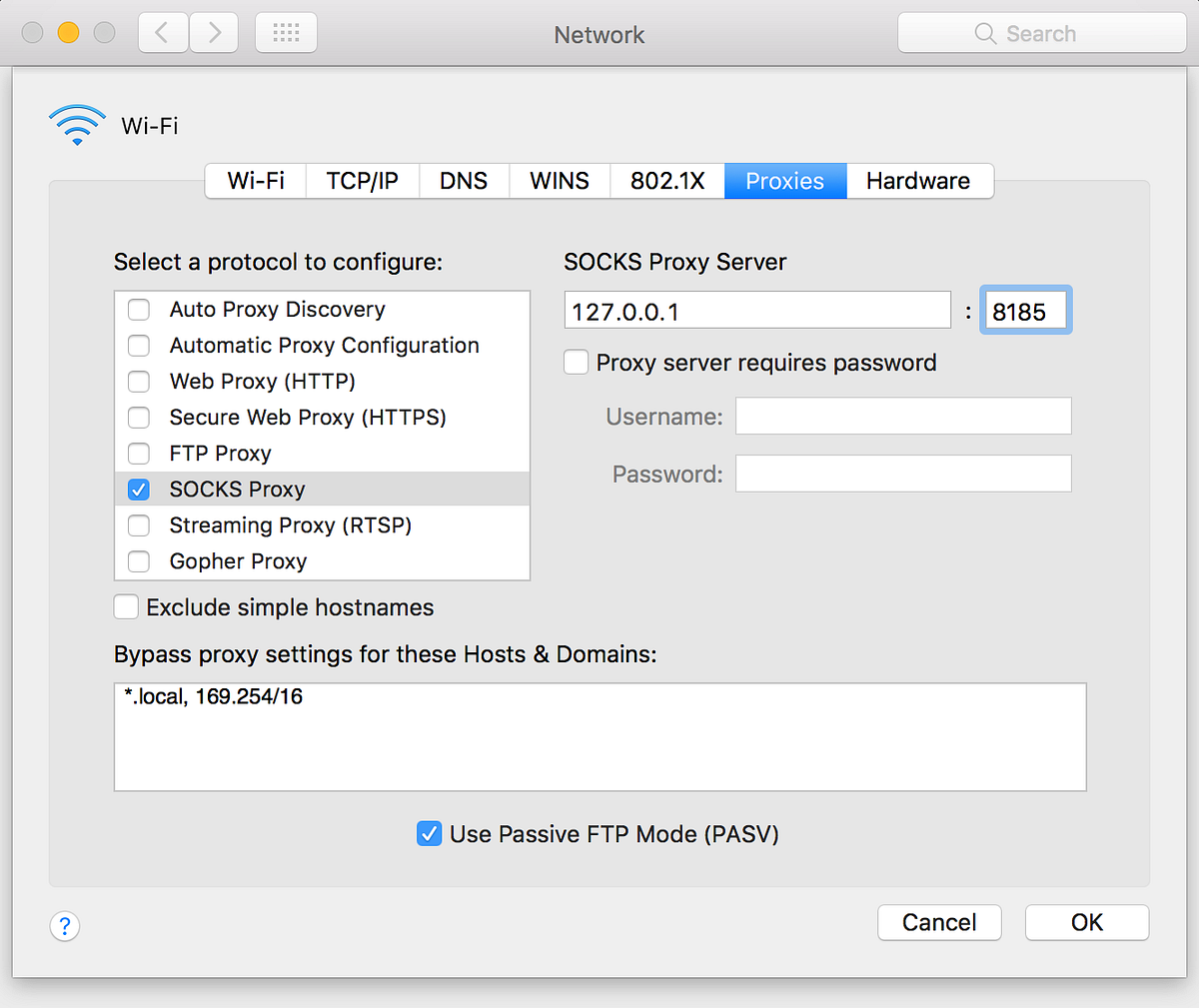Click the Wi-Fi signal icon

[x=77, y=125]
